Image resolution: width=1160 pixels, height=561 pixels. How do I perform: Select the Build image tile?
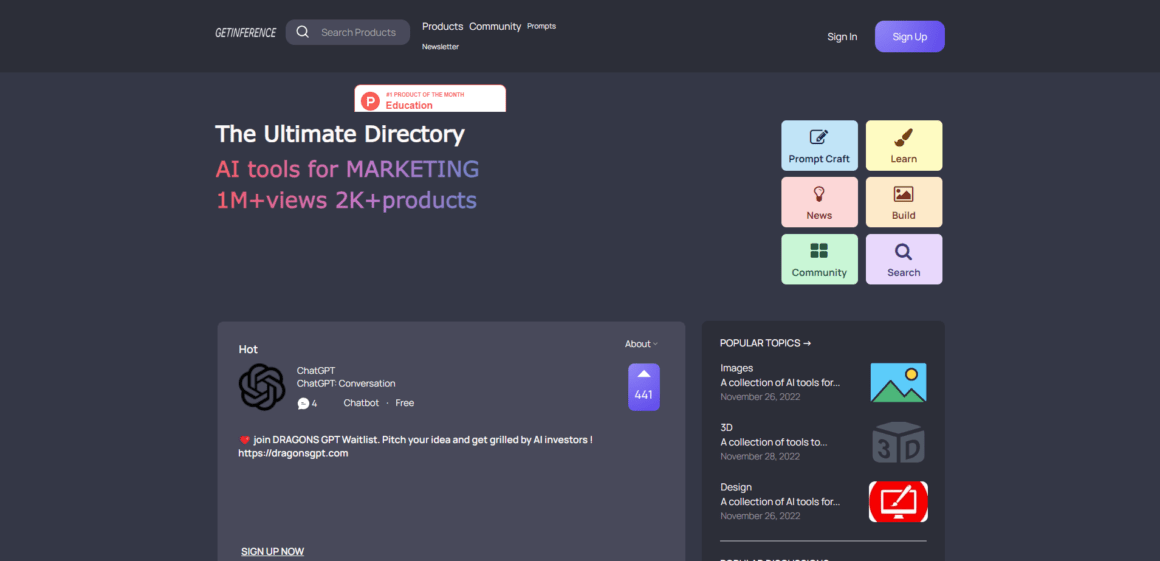click(x=903, y=202)
